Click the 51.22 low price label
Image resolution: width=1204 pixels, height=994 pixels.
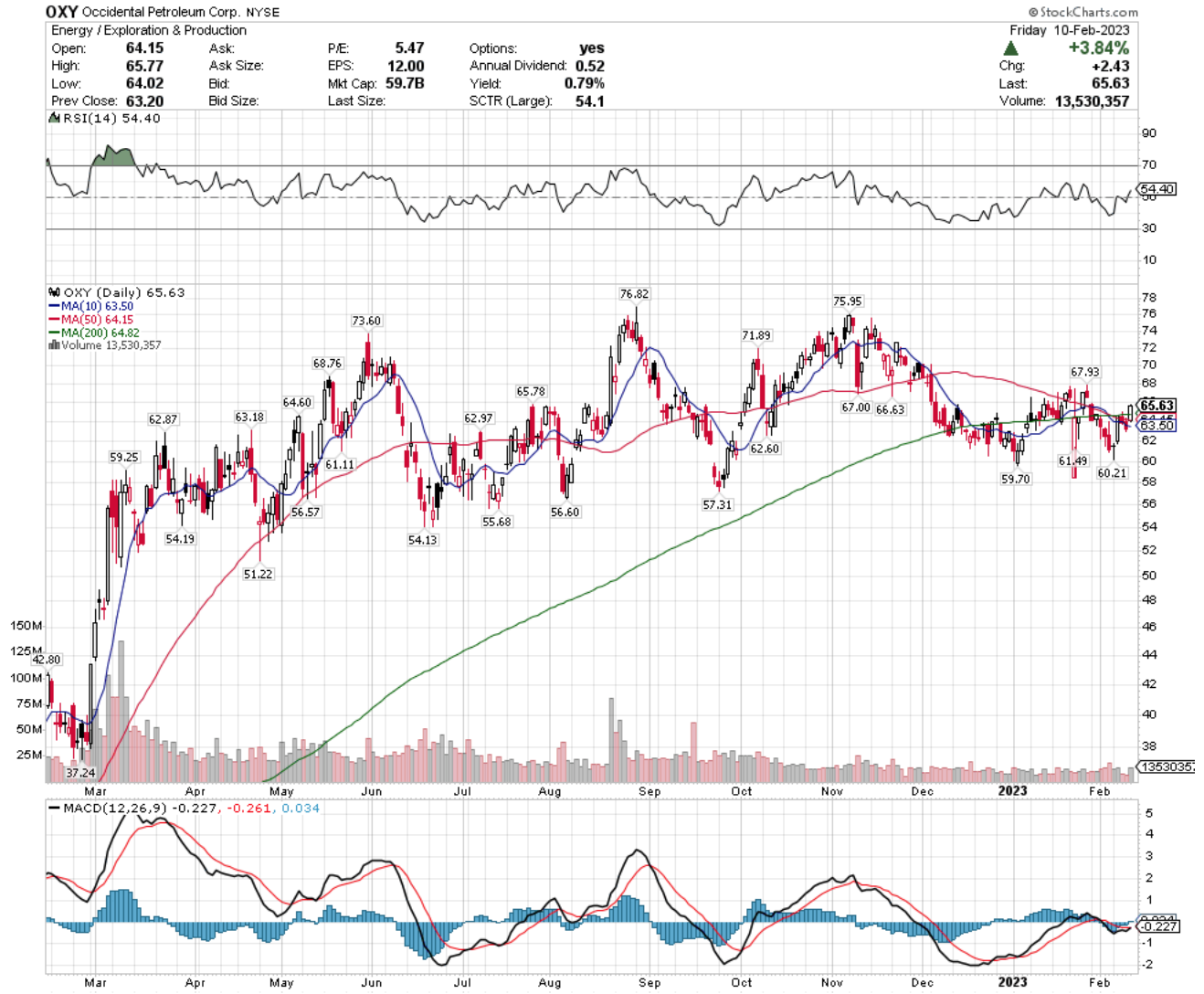258,575
